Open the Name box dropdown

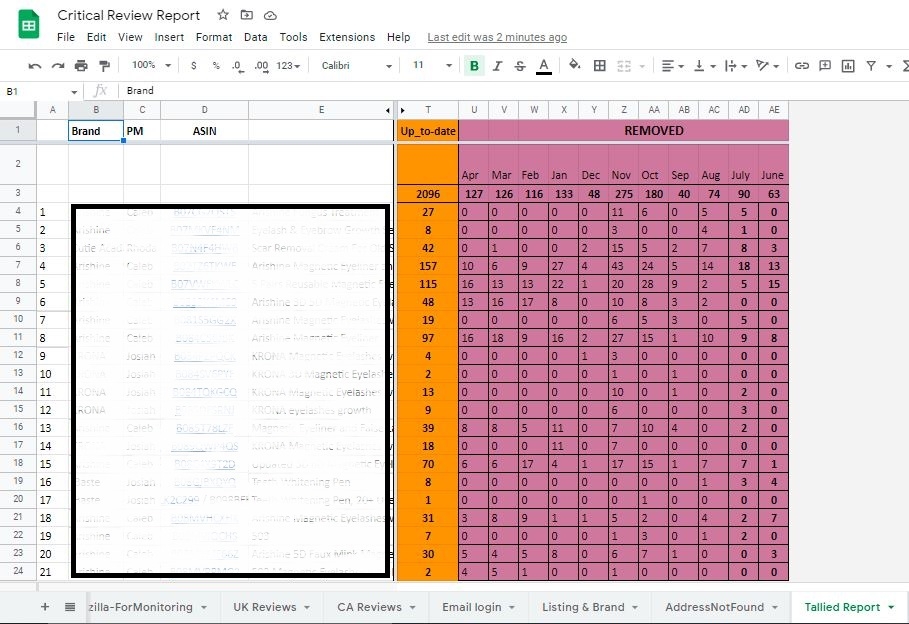74,92
